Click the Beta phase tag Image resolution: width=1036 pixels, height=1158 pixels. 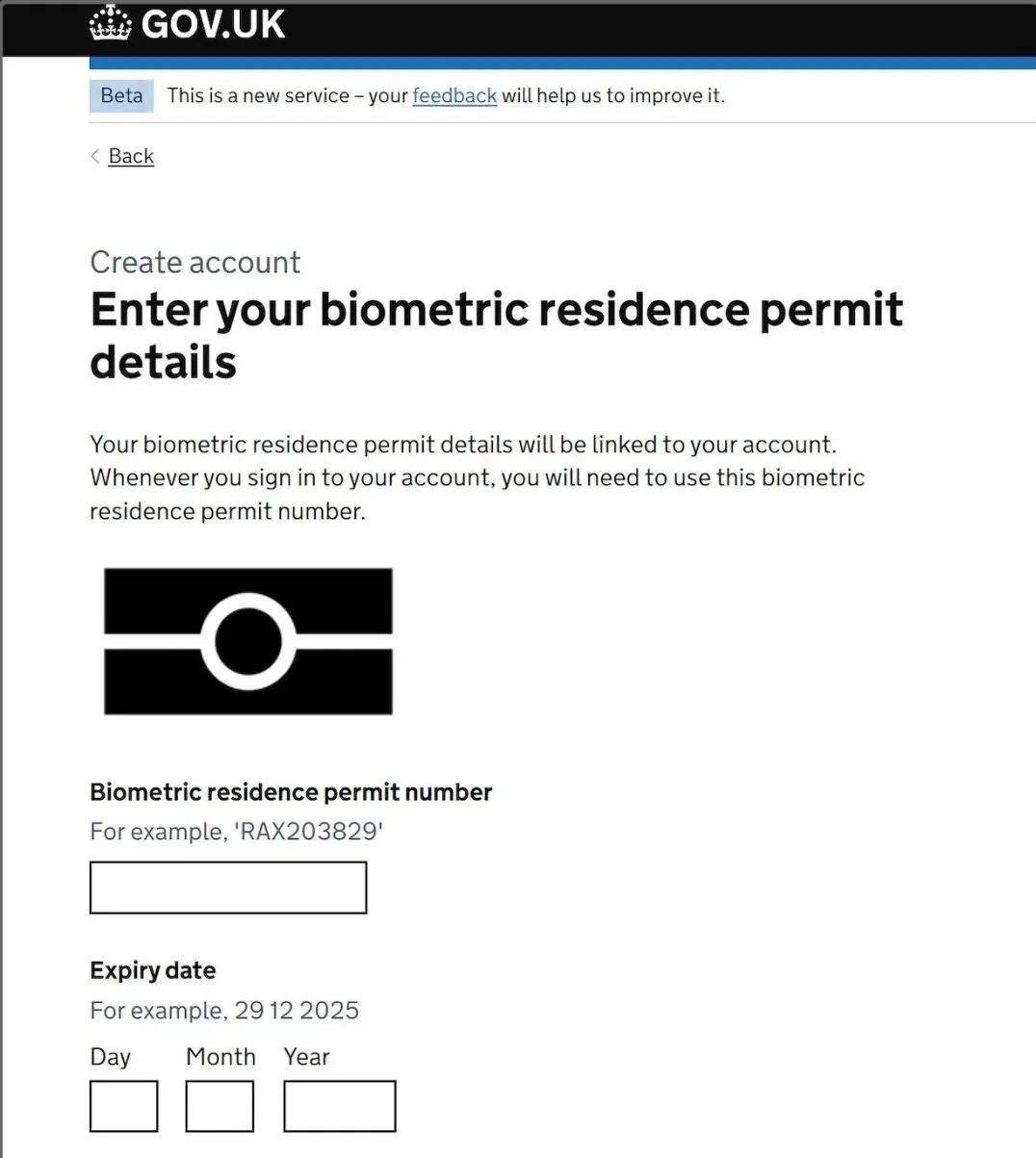click(121, 95)
